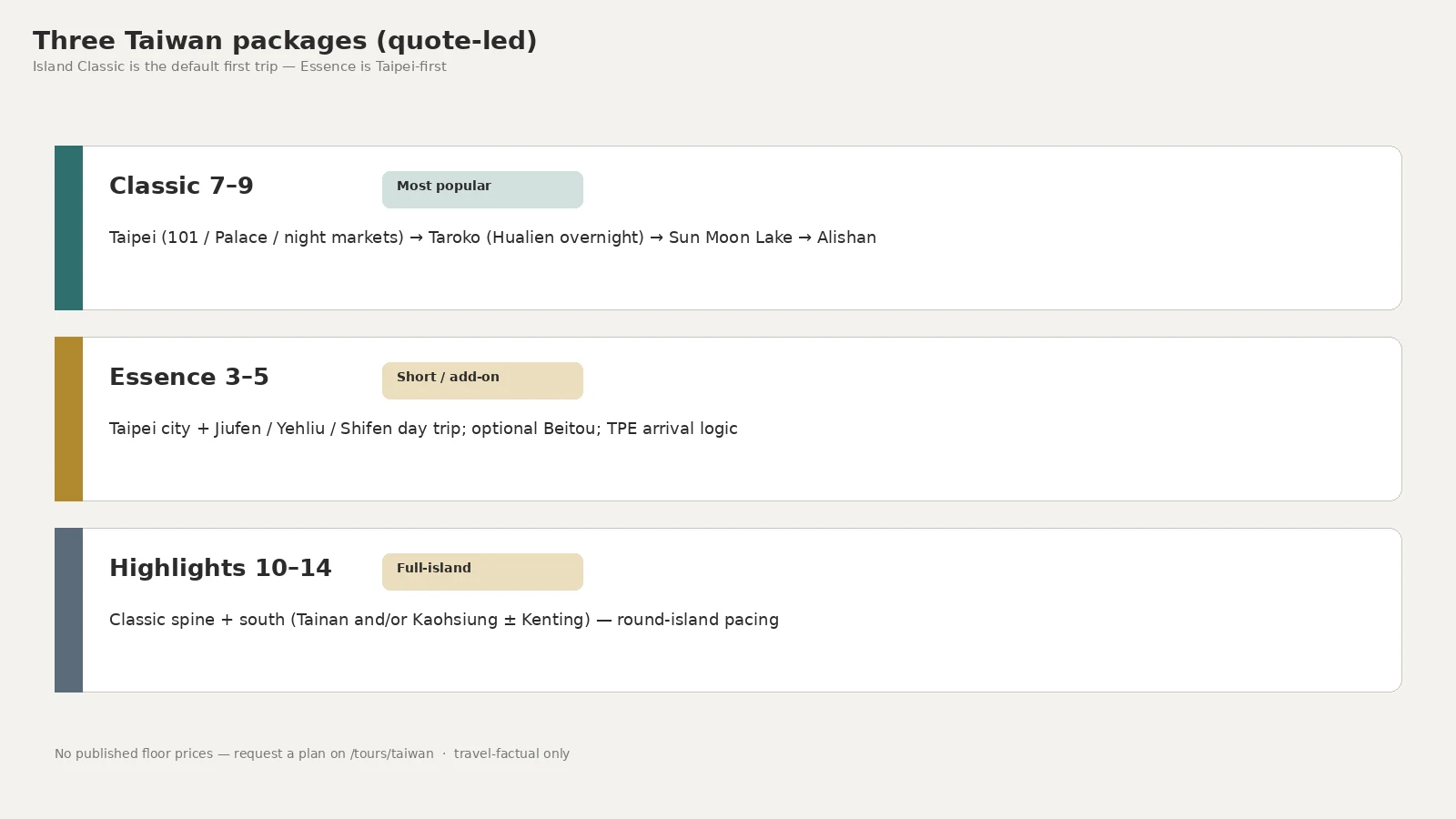
Task: Select the Short / add-on badge
Action: [x=482, y=380]
